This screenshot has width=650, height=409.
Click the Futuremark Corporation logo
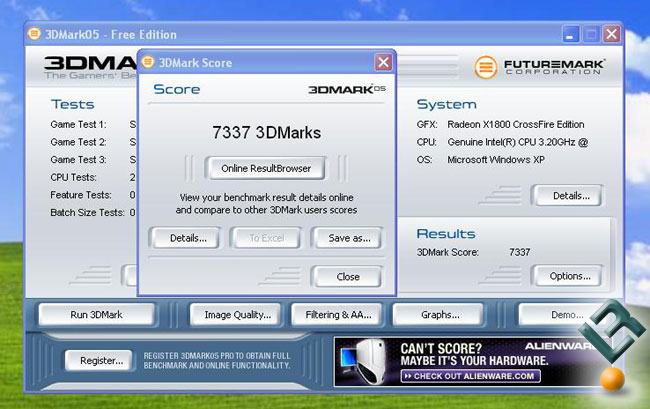[539, 67]
